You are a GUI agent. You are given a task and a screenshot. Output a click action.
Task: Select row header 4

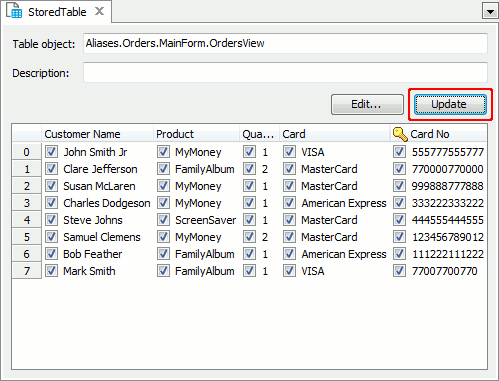point(26,220)
